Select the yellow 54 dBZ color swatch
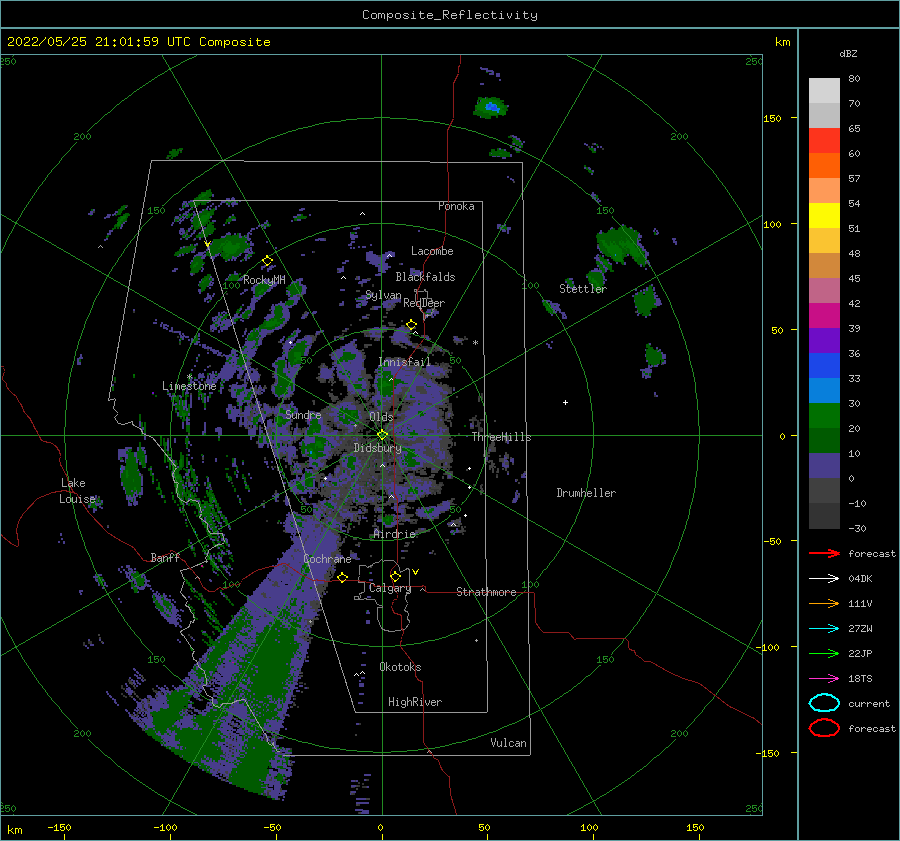 tap(824, 215)
